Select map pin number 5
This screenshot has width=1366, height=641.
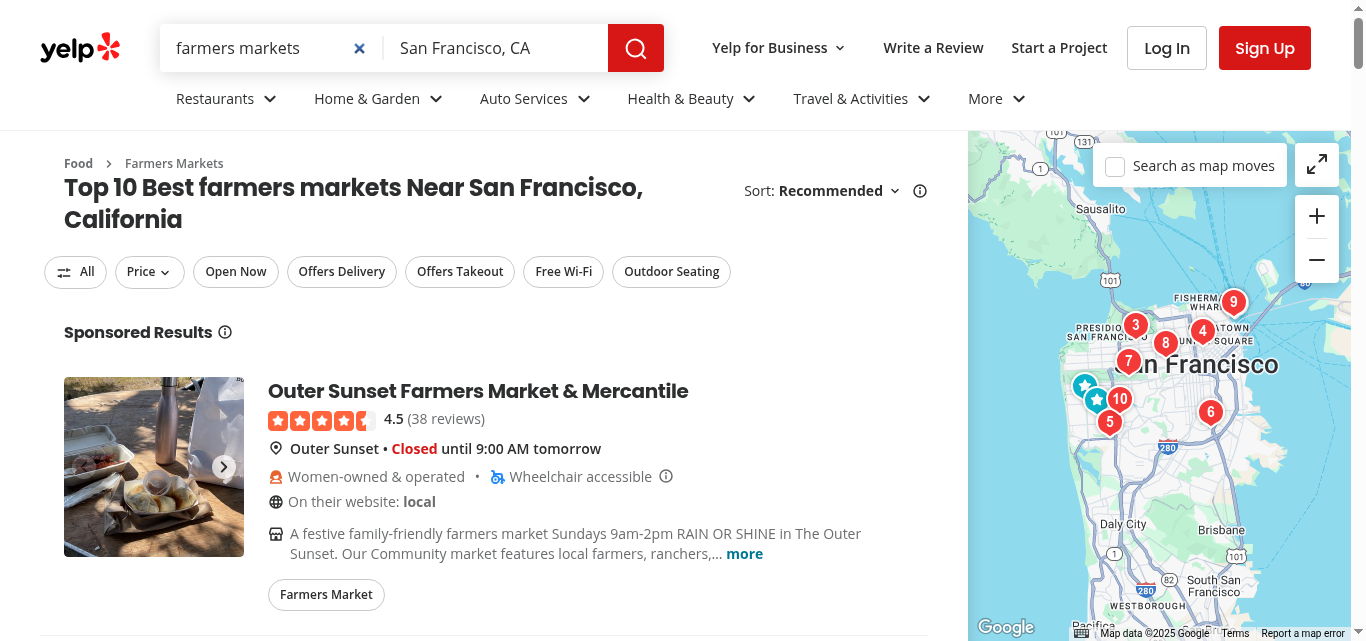[x=1109, y=423]
